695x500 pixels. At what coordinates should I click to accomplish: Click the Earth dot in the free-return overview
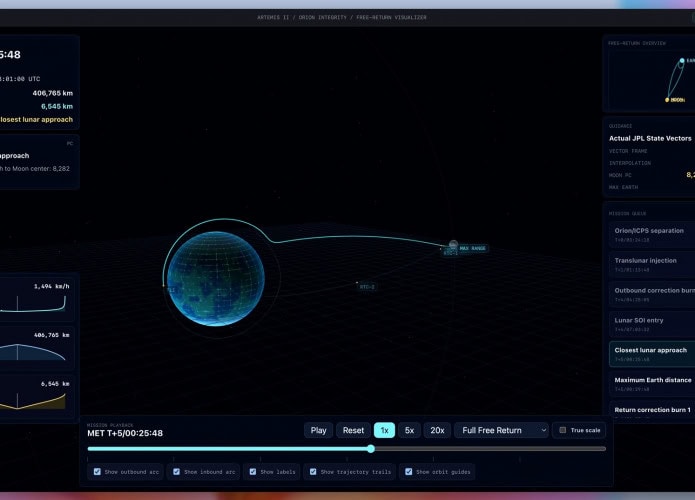tap(682, 60)
